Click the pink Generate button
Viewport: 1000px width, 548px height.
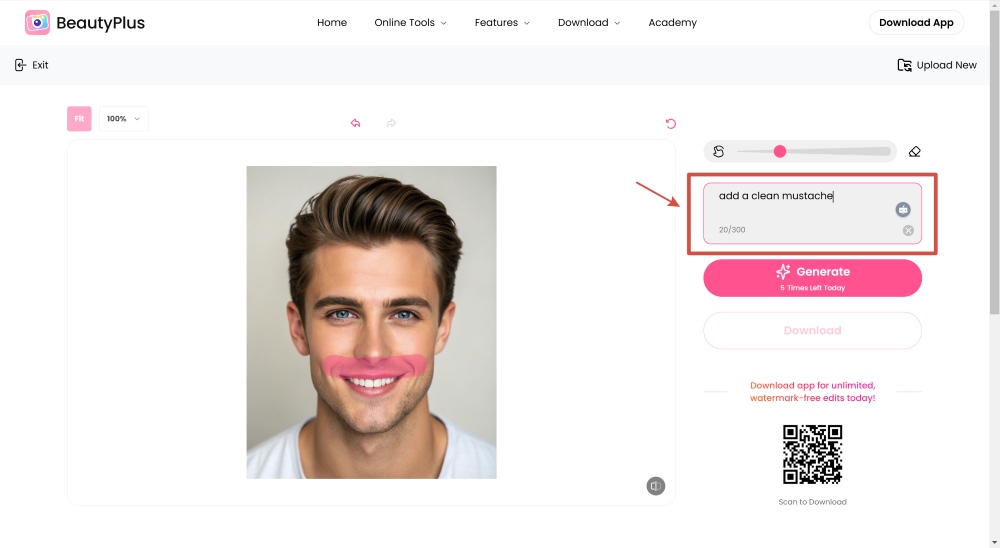[x=812, y=278]
